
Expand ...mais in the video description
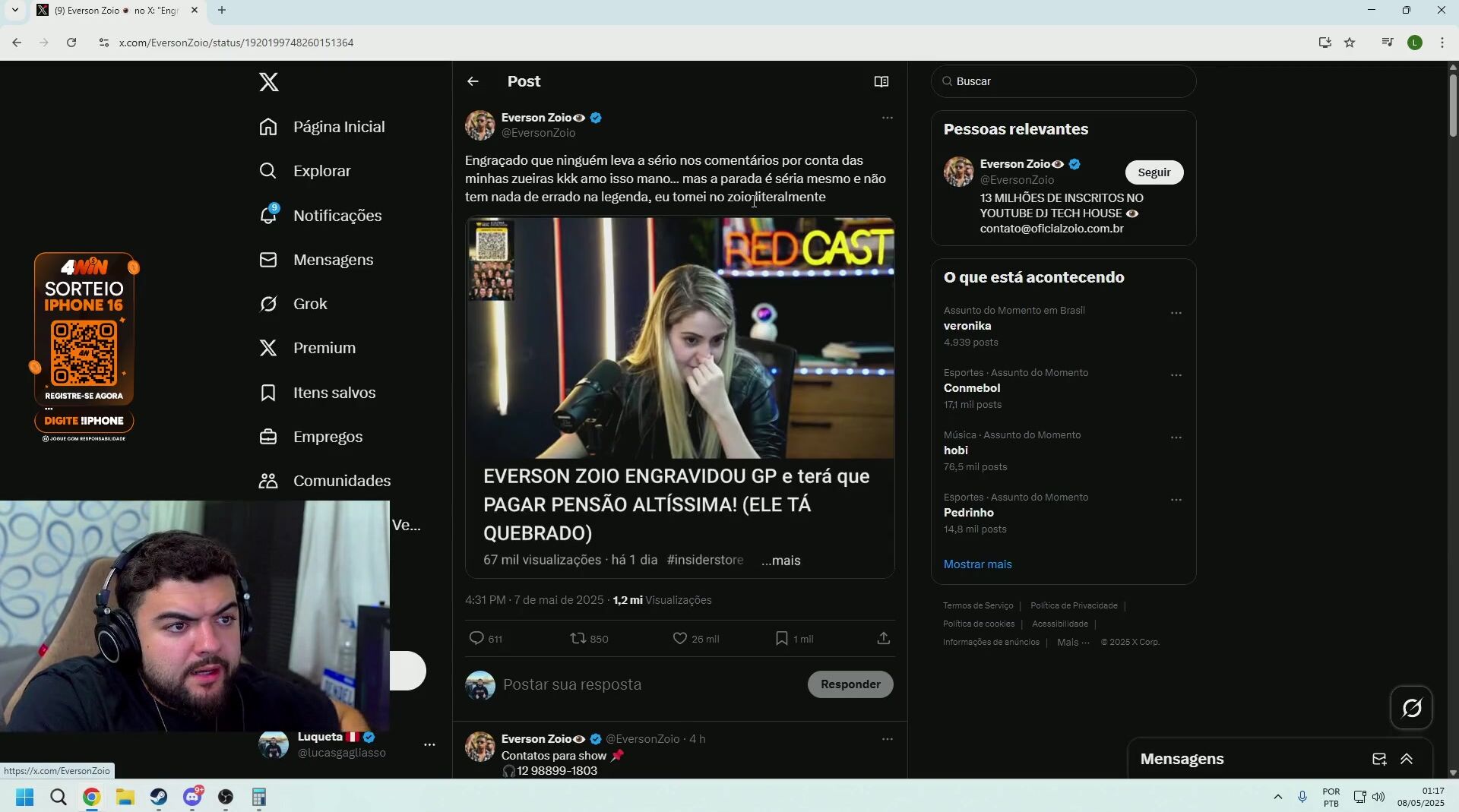(x=780, y=561)
